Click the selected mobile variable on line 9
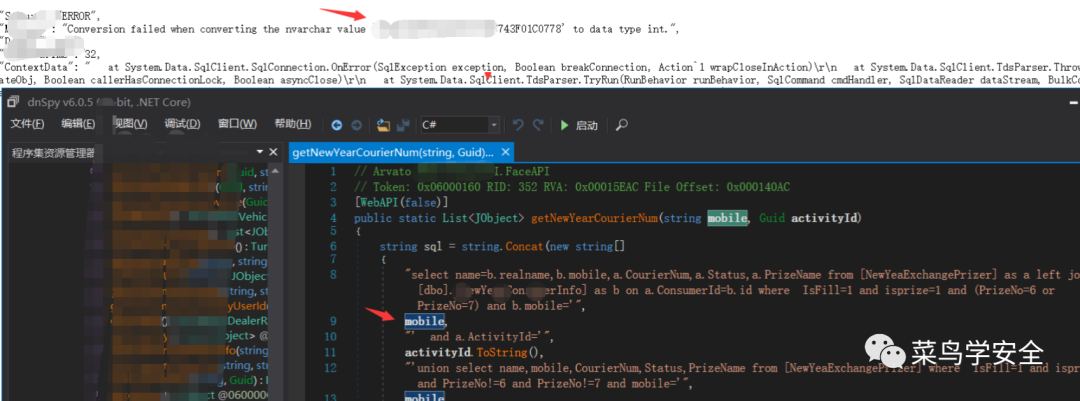Screen dimensions: 1080x401 (424, 321)
